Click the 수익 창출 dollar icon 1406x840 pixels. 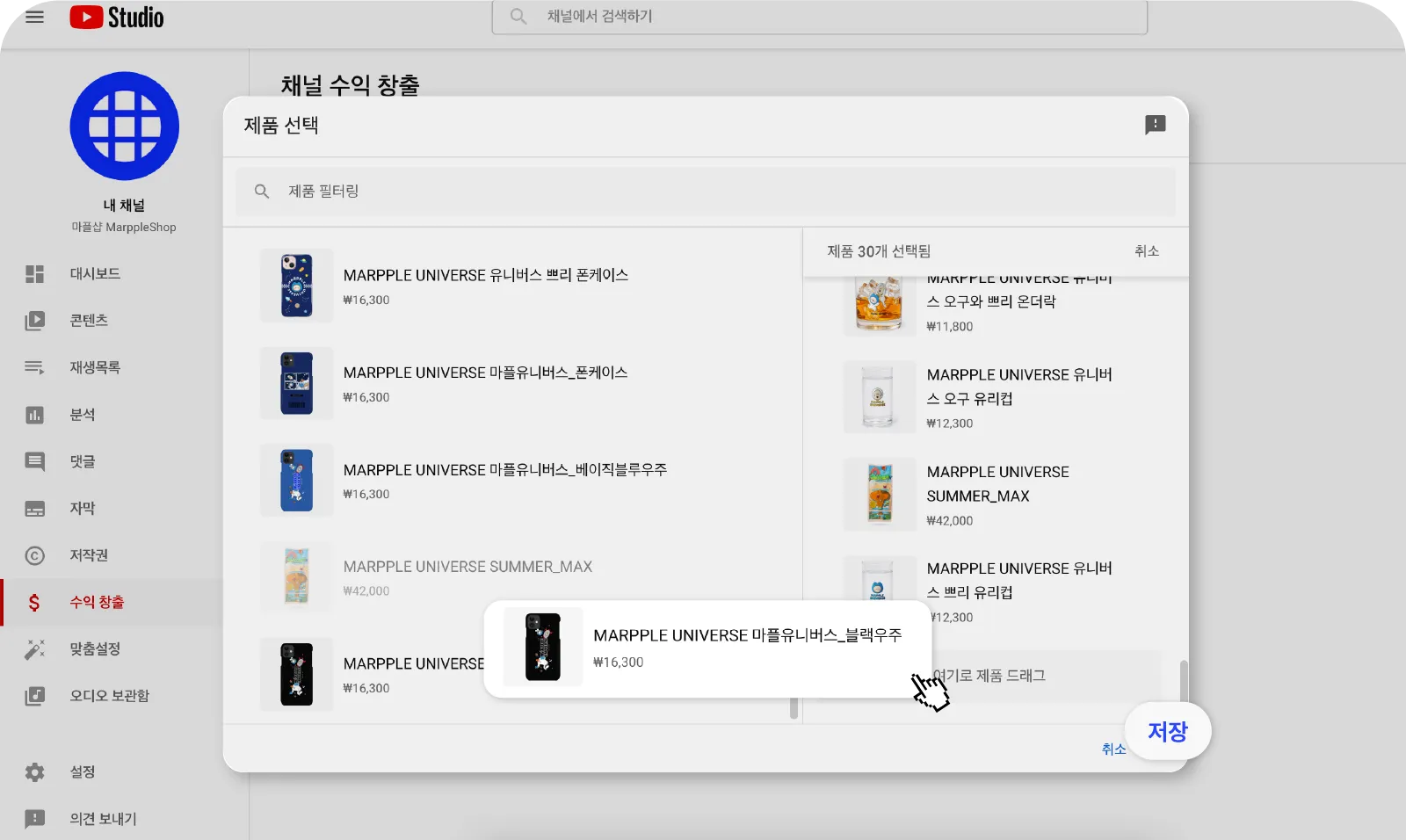click(x=34, y=602)
